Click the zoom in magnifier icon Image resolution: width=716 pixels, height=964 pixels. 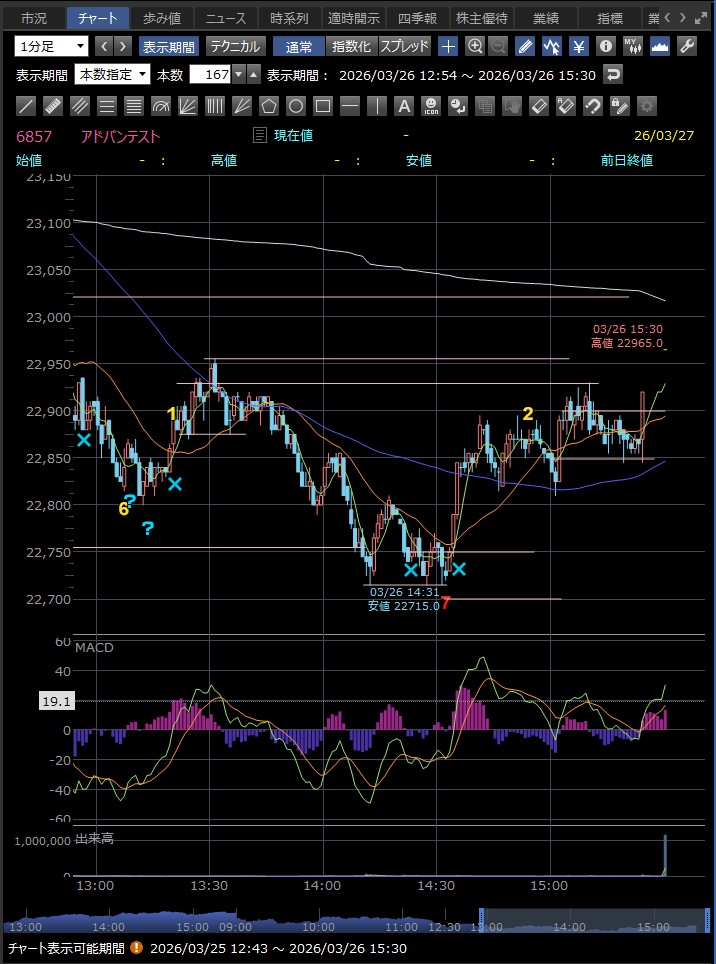(475, 46)
